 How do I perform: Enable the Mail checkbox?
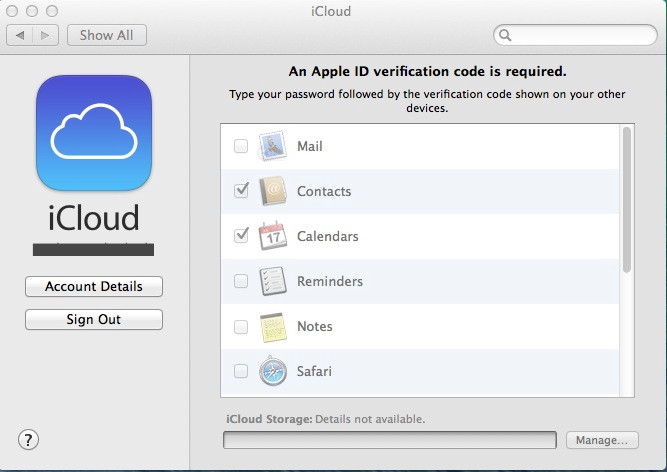click(x=241, y=146)
